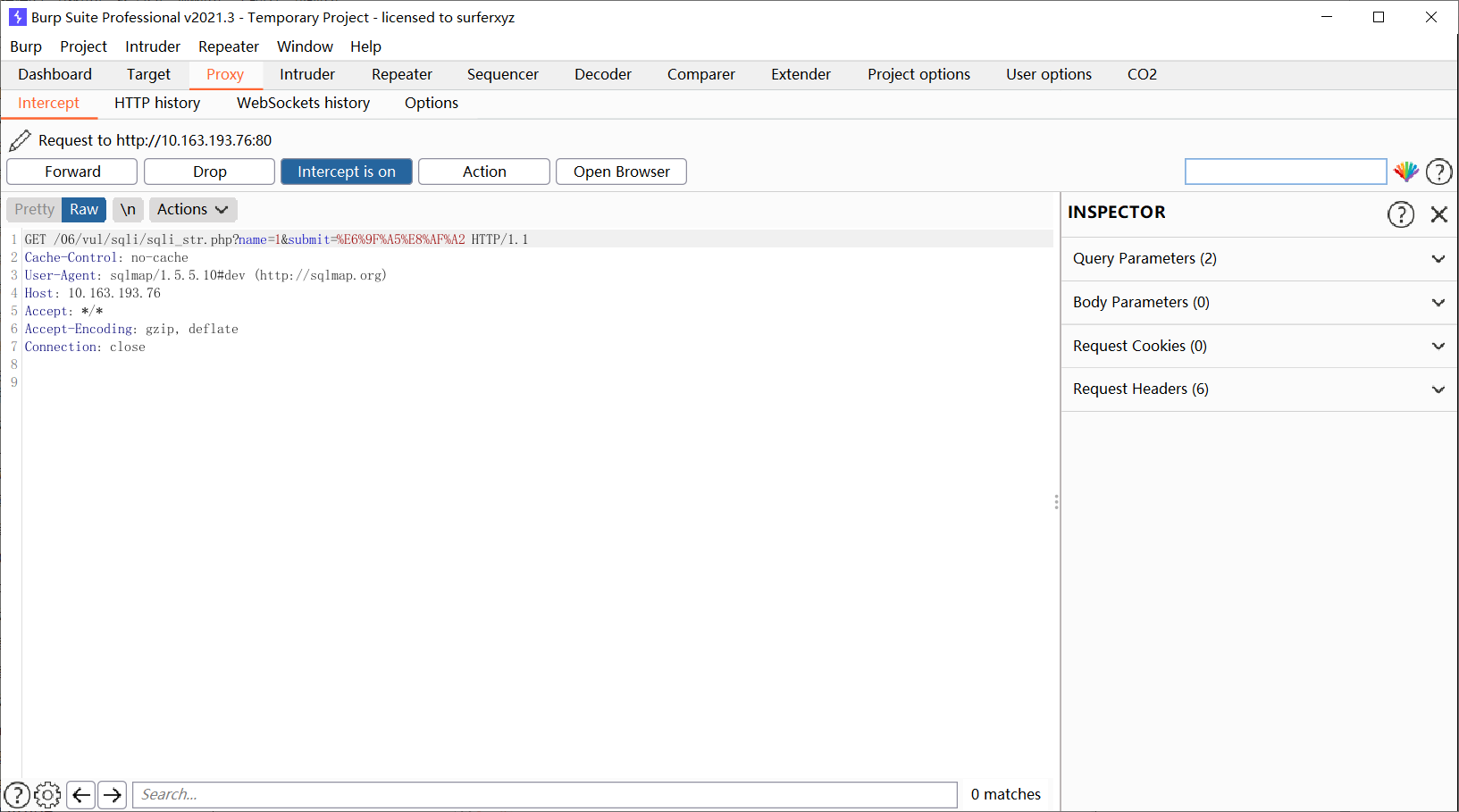Open the CO2 extension tab
Viewport: 1459px width, 812px height.
(1142, 74)
